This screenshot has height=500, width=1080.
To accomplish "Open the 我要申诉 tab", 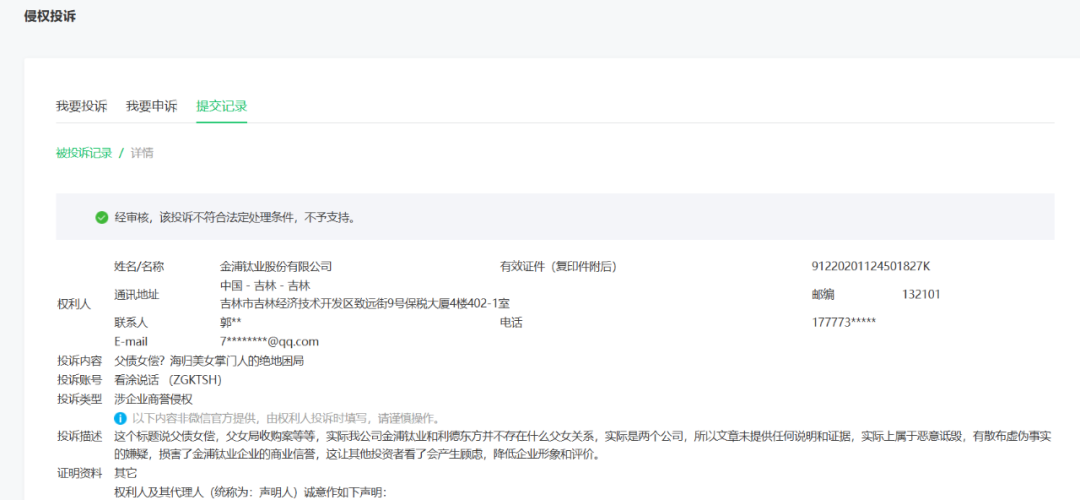I will (x=152, y=106).
